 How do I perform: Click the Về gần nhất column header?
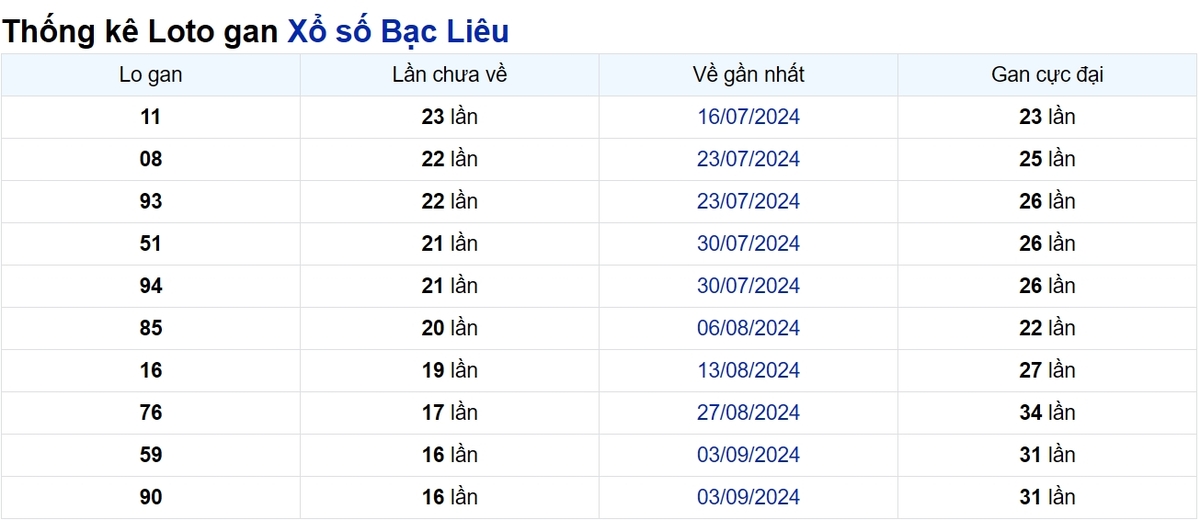pyautogui.click(x=748, y=75)
